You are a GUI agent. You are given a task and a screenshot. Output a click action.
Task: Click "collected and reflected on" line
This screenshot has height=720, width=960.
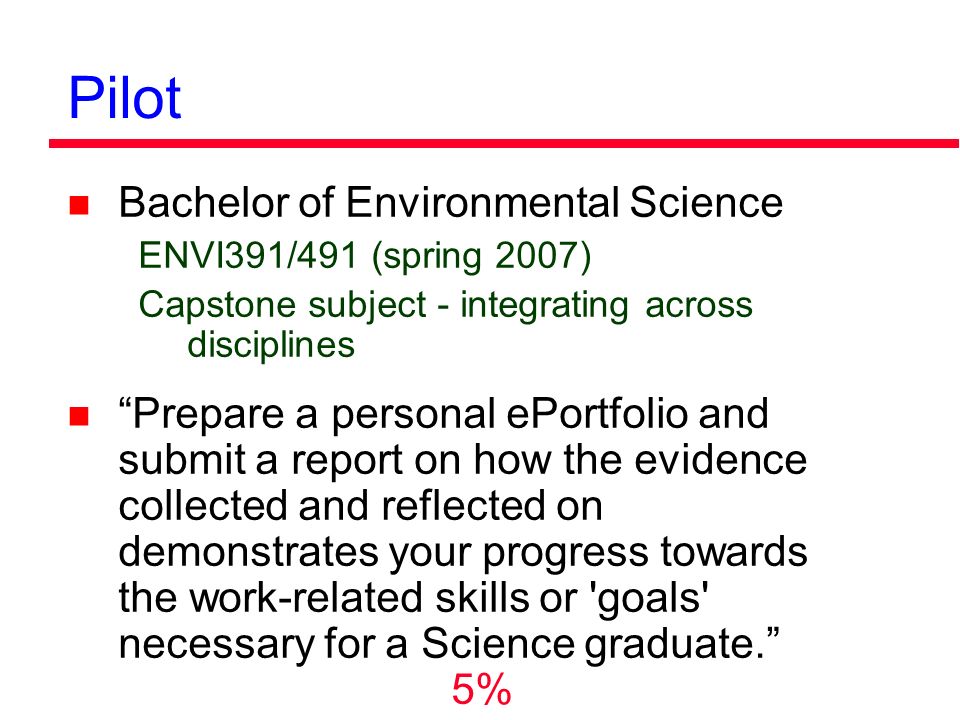pos(361,506)
